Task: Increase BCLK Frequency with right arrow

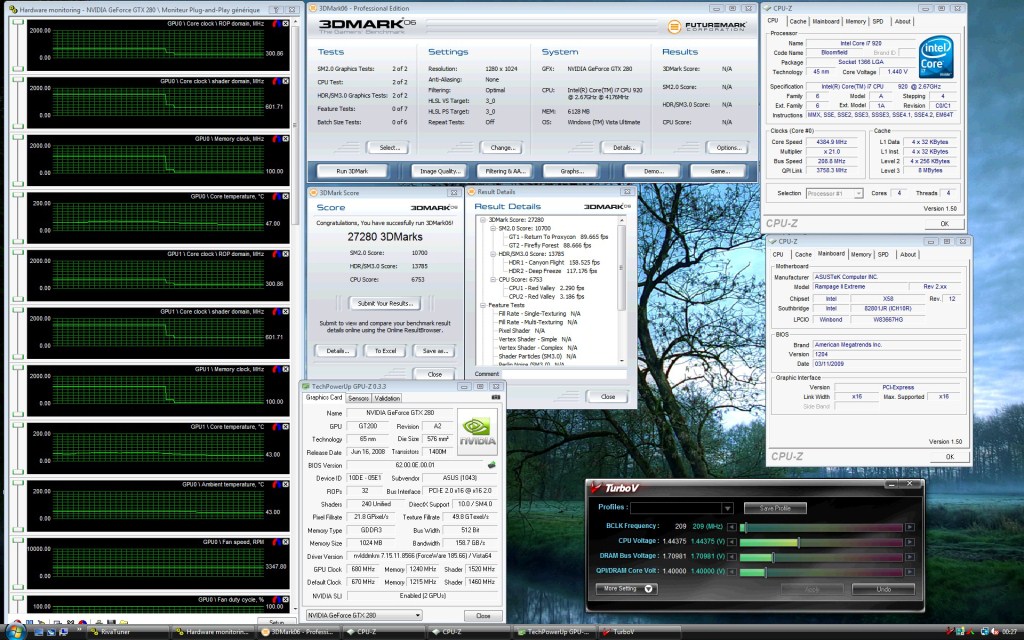Action: click(x=909, y=526)
